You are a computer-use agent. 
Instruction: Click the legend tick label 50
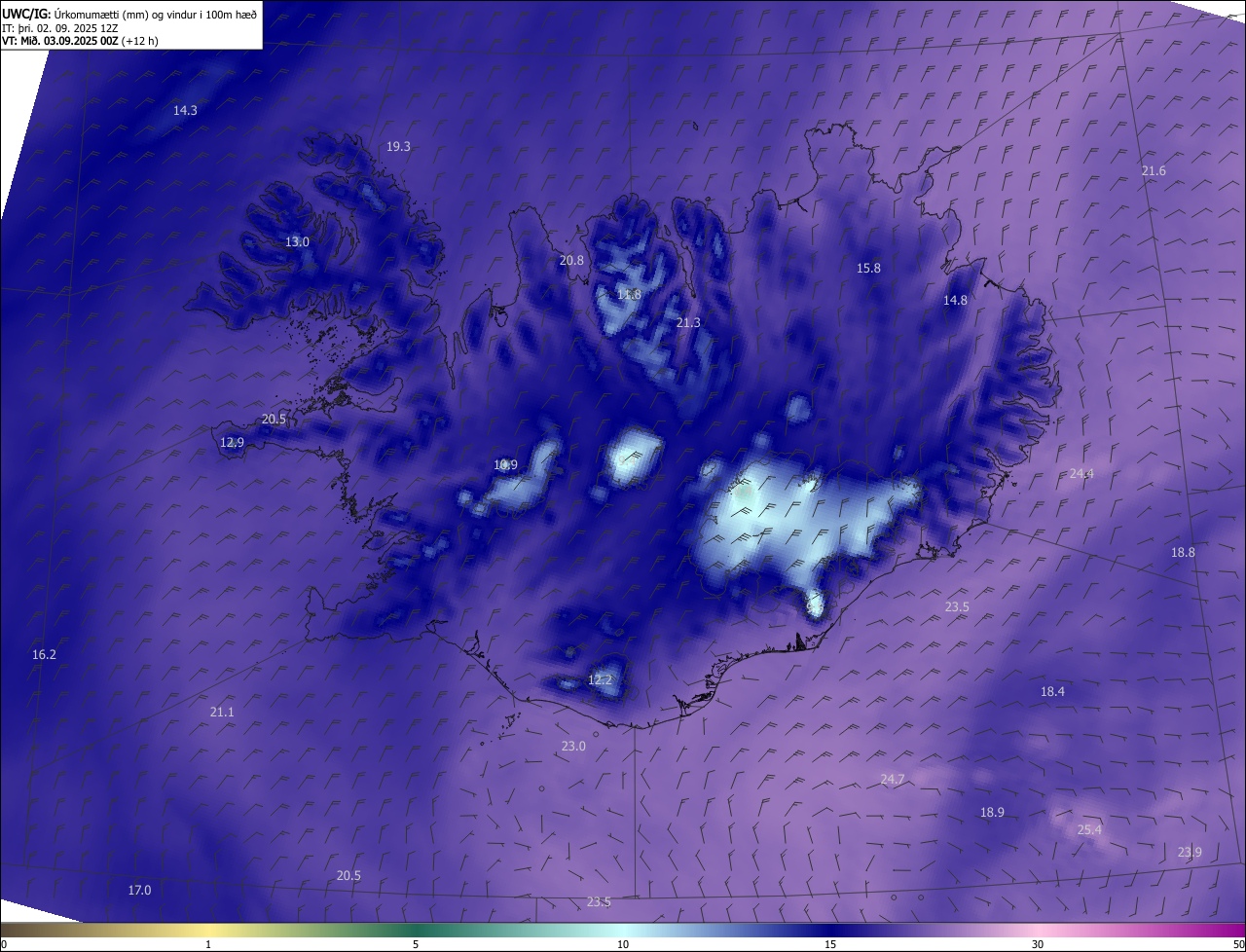(1238, 944)
